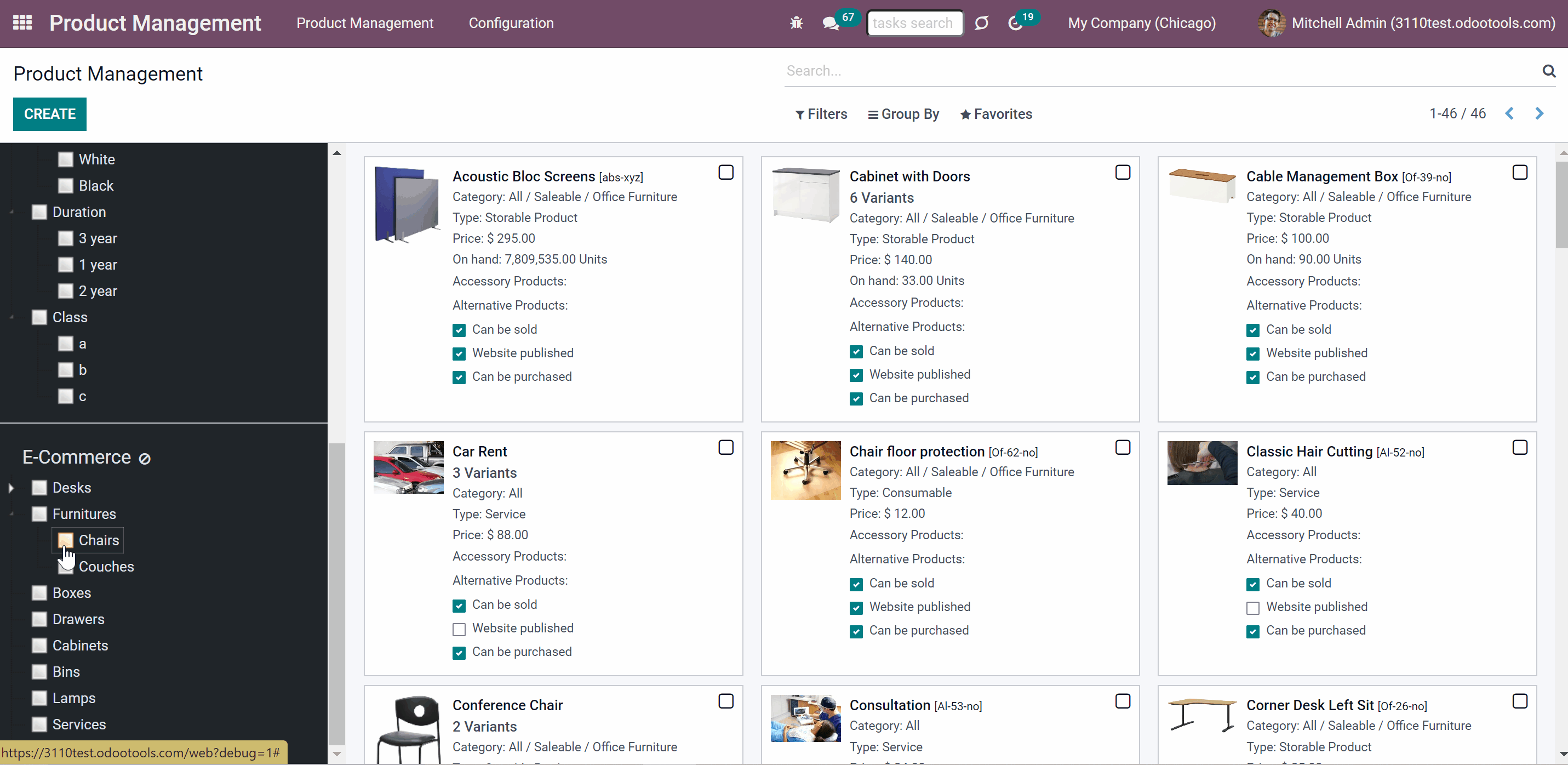The image size is (1568, 765).
Task: Check the Black color filter checkbox
Action: (x=66, y=186)
